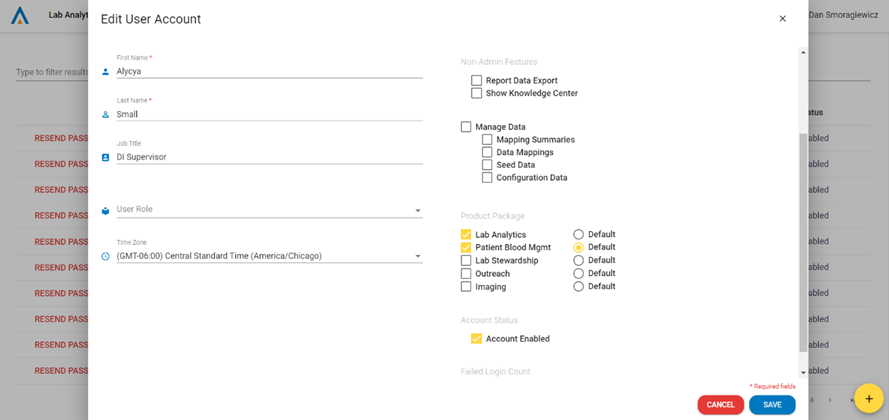Select Default radio for Outreach
Image resolution: width=889 pixels, height=420 pixels.
578,274
